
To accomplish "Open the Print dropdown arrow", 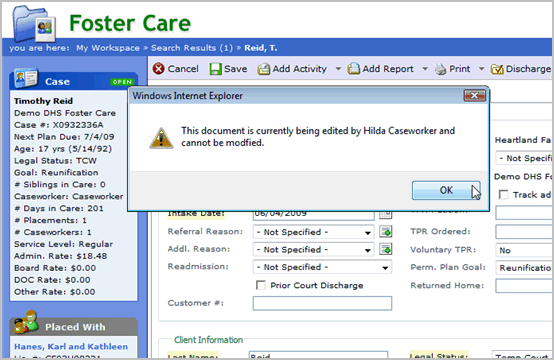I will point(481,69).
